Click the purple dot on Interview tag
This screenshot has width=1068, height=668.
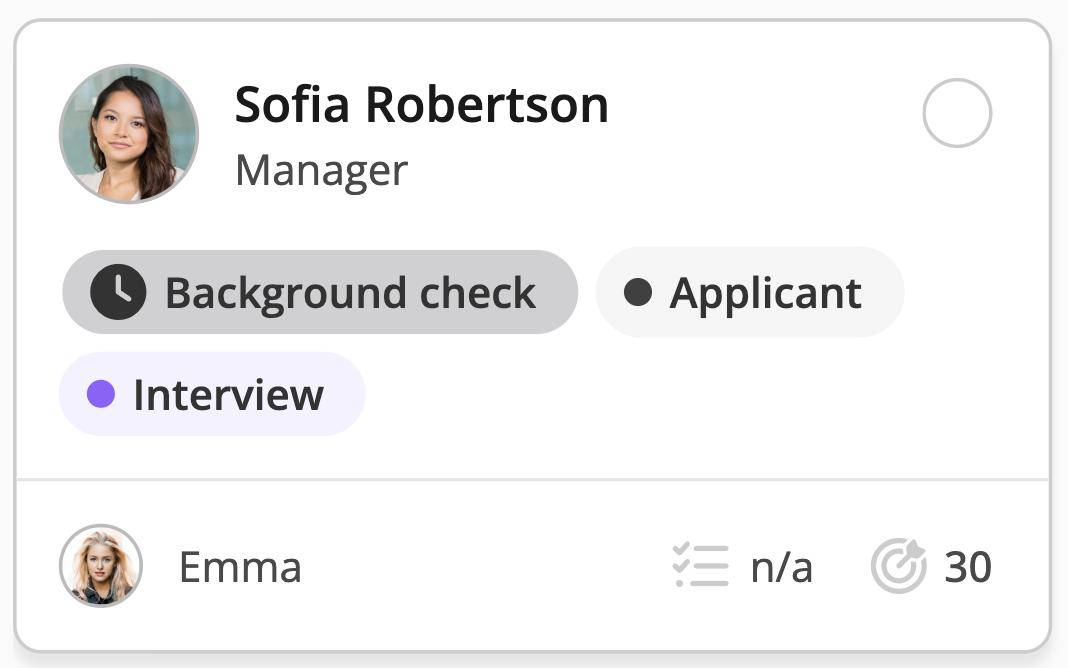[101, 395]
